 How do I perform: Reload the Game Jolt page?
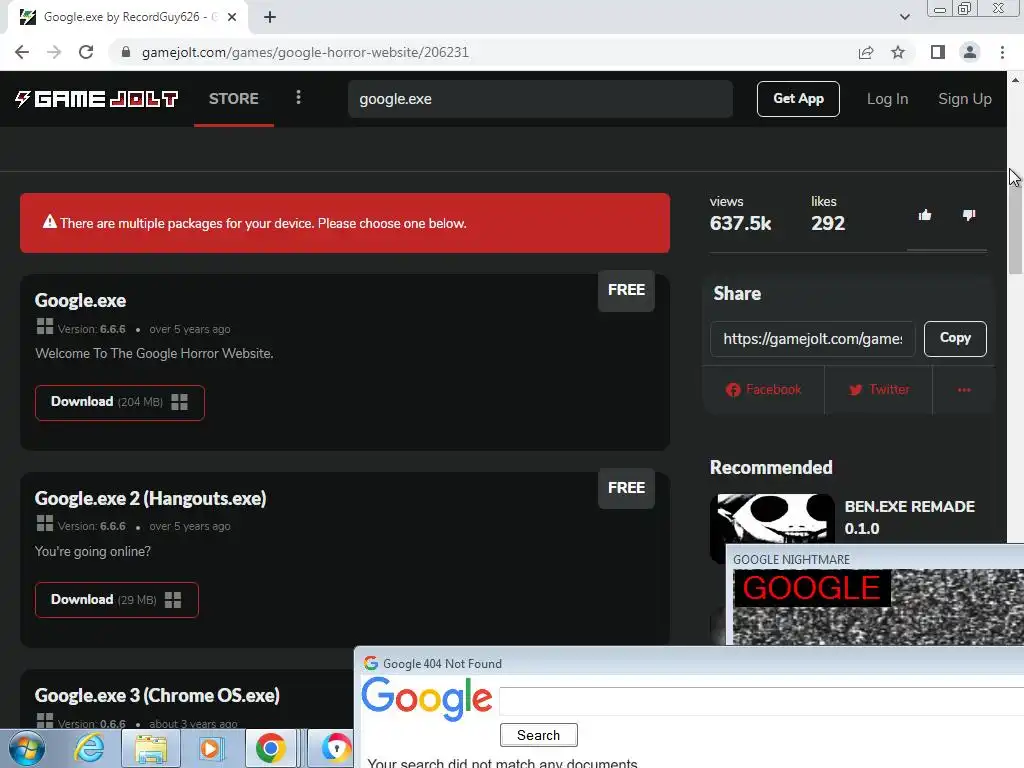(x=86, y=52)
